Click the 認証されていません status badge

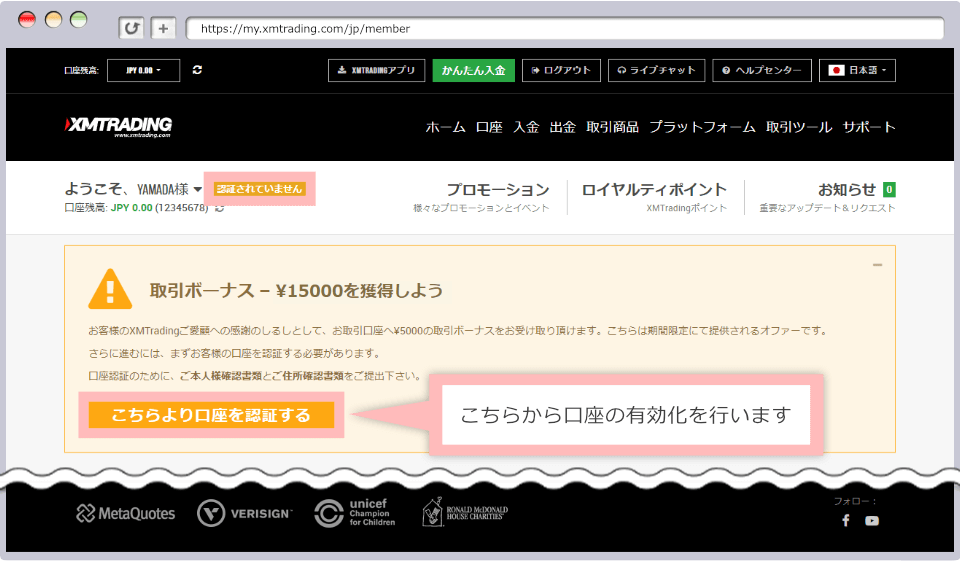pyautogui.click(x=260, y=189)
